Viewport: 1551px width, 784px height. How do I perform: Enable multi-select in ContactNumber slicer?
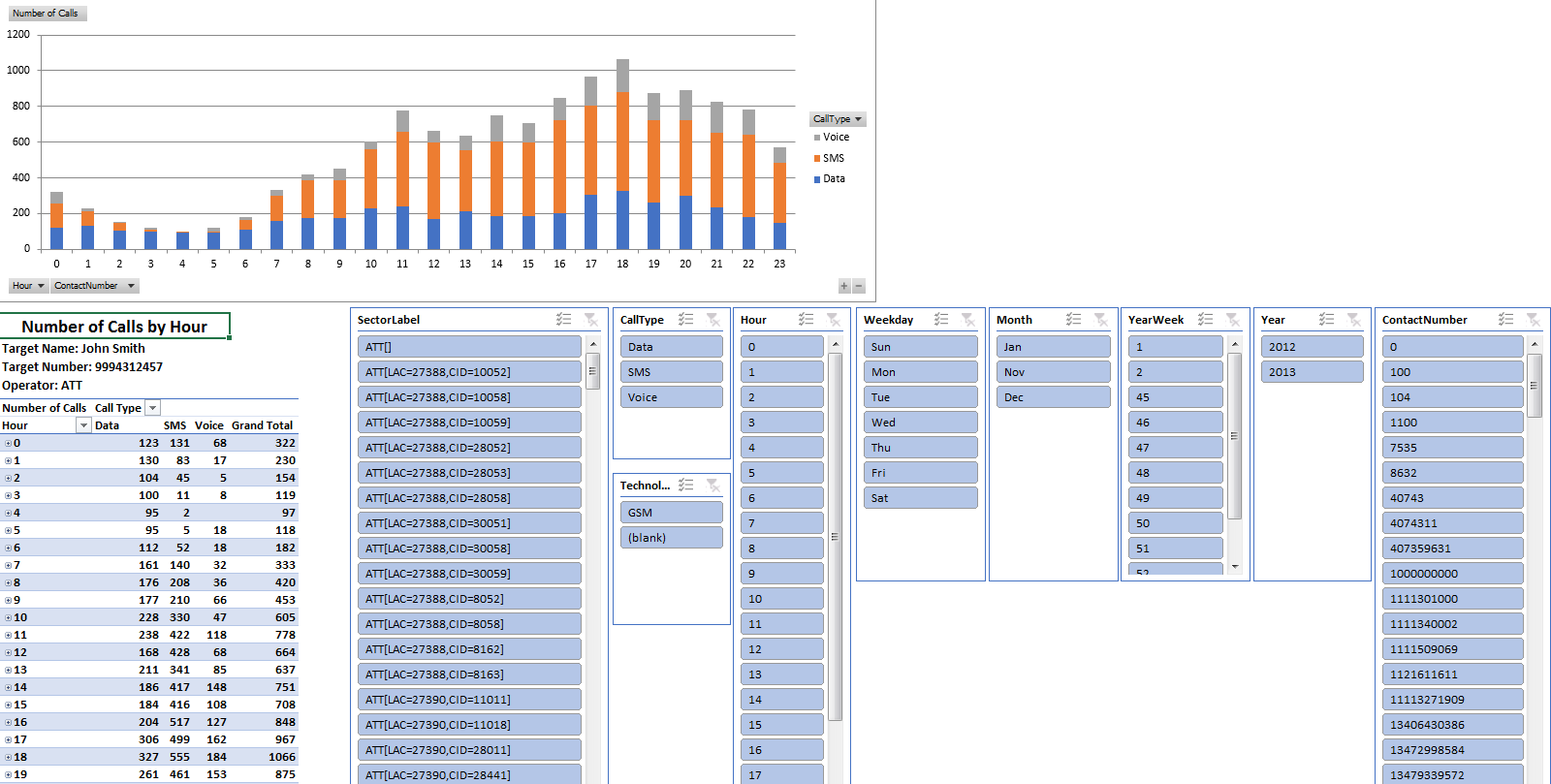[1505, 320]
